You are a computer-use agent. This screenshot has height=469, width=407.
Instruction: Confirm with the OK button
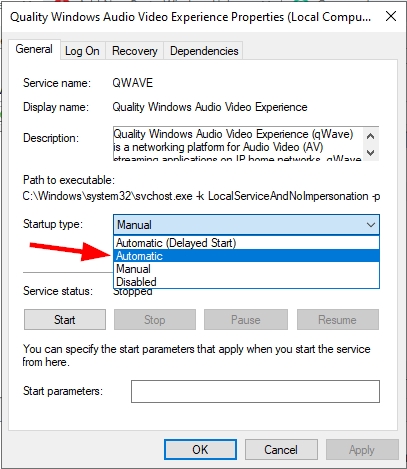coord(200,450)
